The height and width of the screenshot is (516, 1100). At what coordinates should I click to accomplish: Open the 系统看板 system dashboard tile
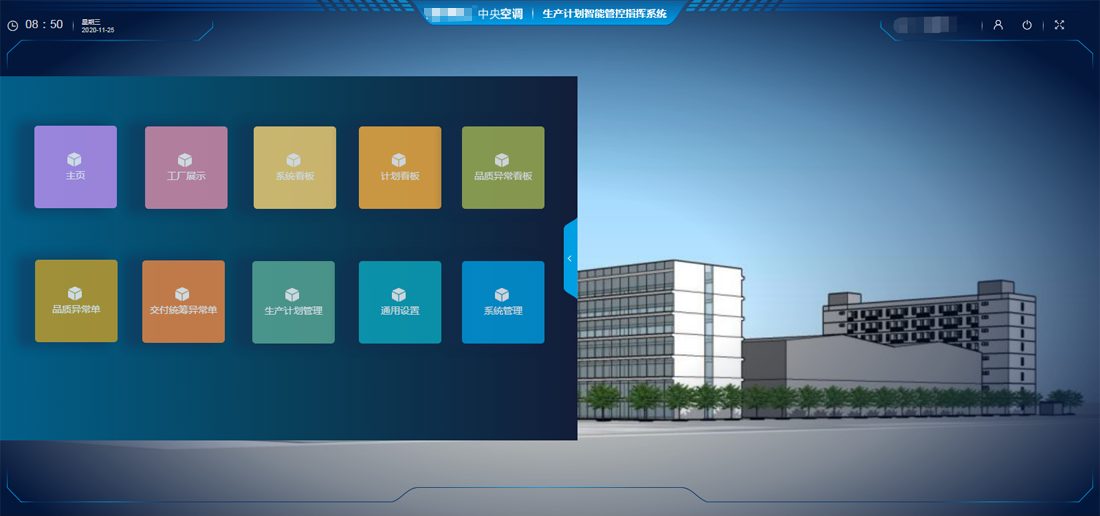pos(294,167)
